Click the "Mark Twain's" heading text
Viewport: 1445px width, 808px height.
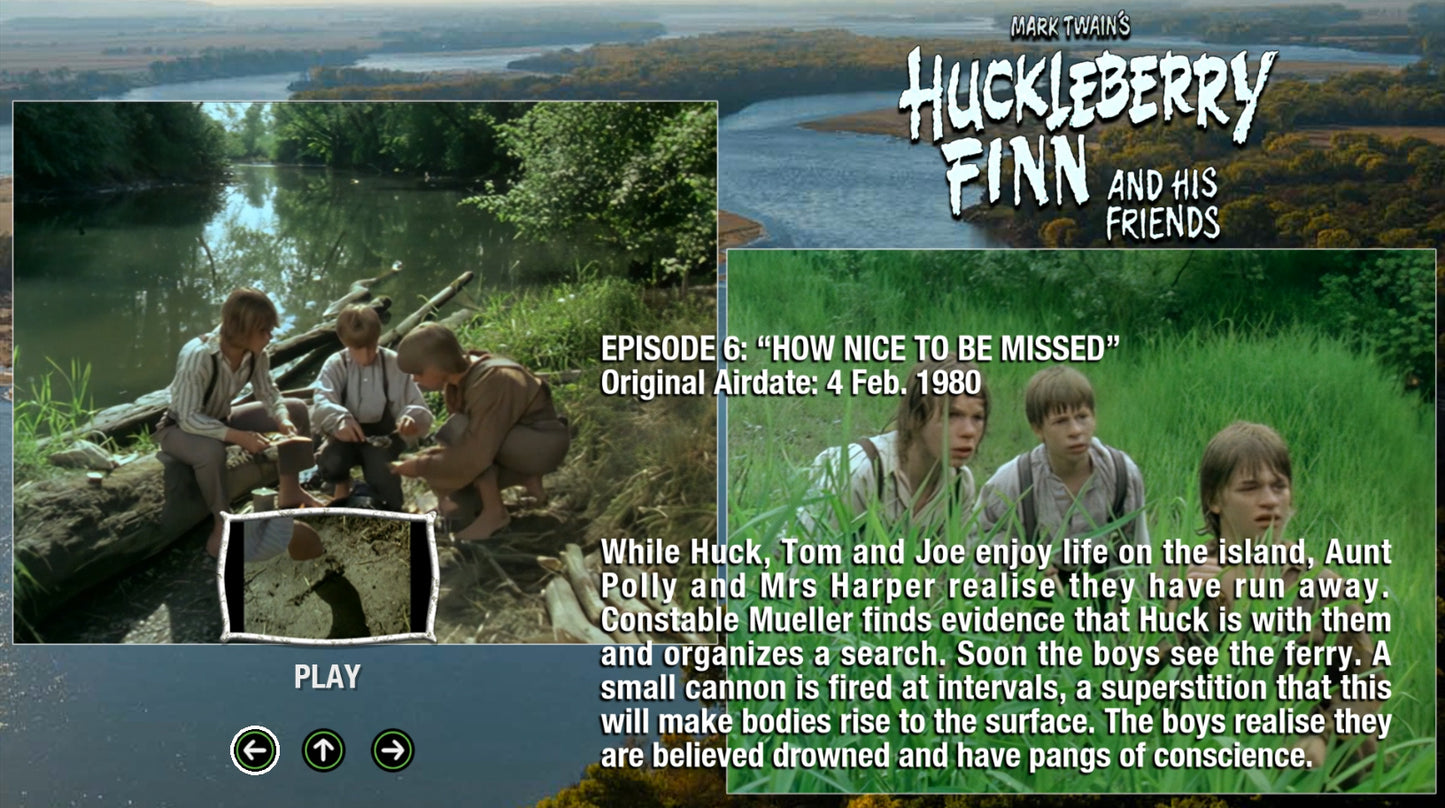pos(1070,26)
